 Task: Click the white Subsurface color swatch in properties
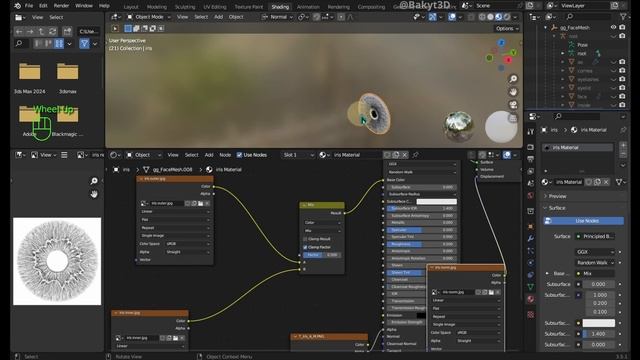tap(598, 323)
